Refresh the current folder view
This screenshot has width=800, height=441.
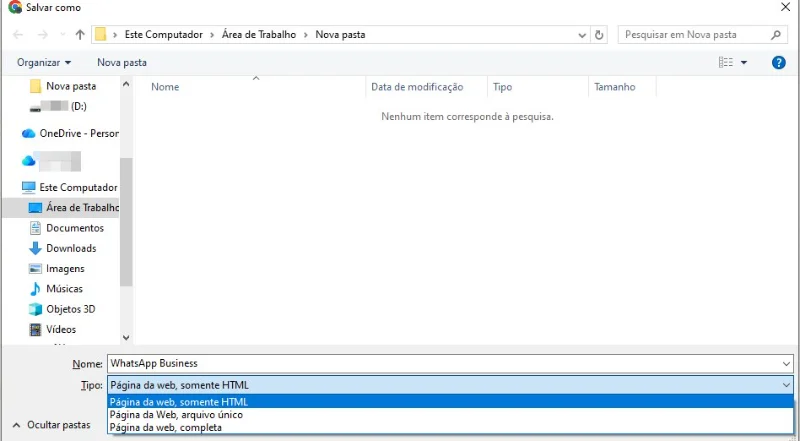(599, 35)
